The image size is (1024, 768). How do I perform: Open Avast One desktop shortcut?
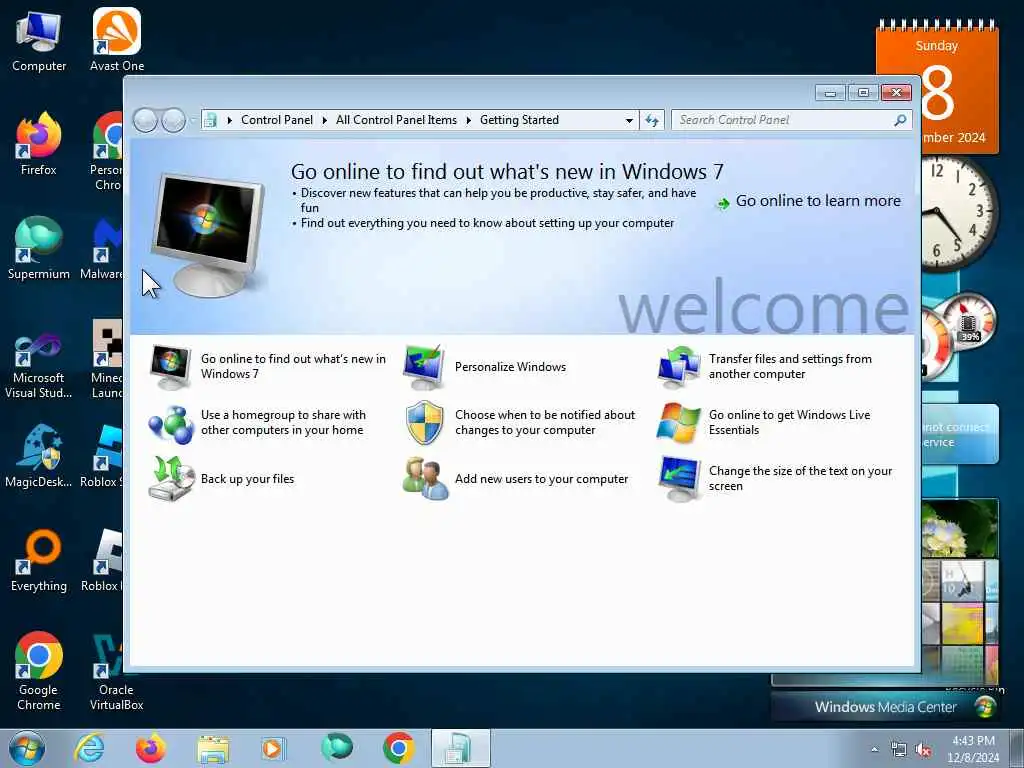tap(117, 41)
